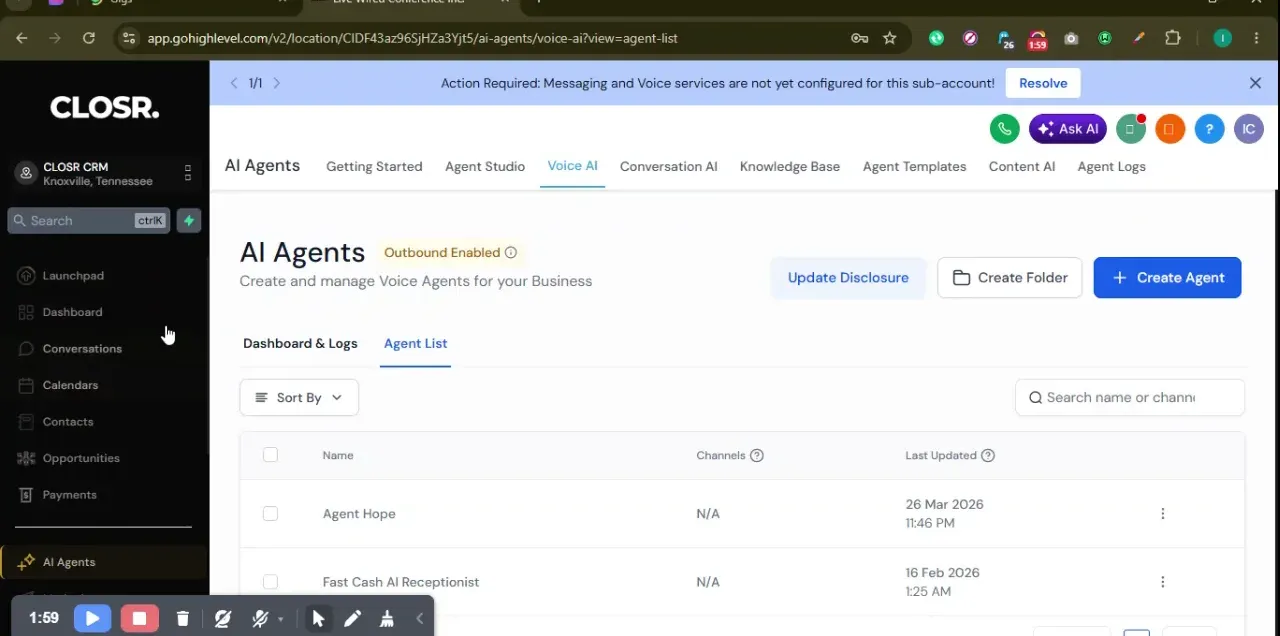Click the Last Updated column help icon

pos(988,456)
